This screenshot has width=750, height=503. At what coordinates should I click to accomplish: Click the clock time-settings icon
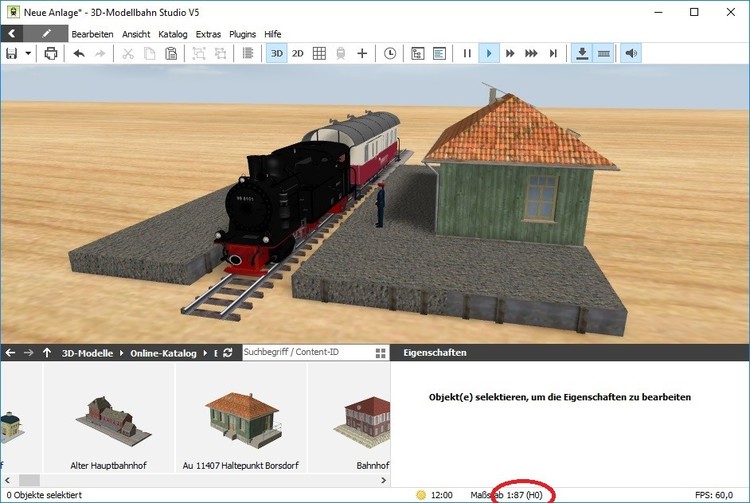click(x=389, y=53)
